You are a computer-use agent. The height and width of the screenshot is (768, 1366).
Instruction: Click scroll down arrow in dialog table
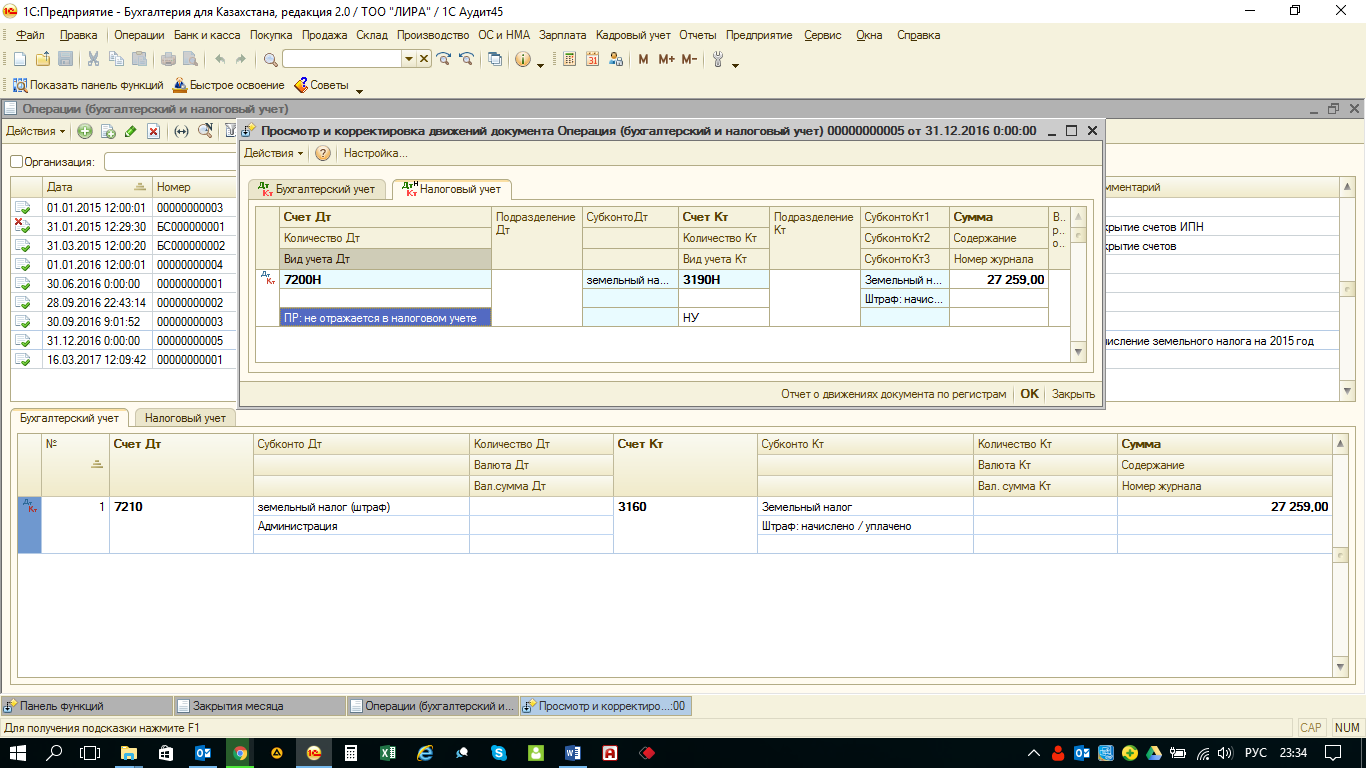pos(1078,352)
